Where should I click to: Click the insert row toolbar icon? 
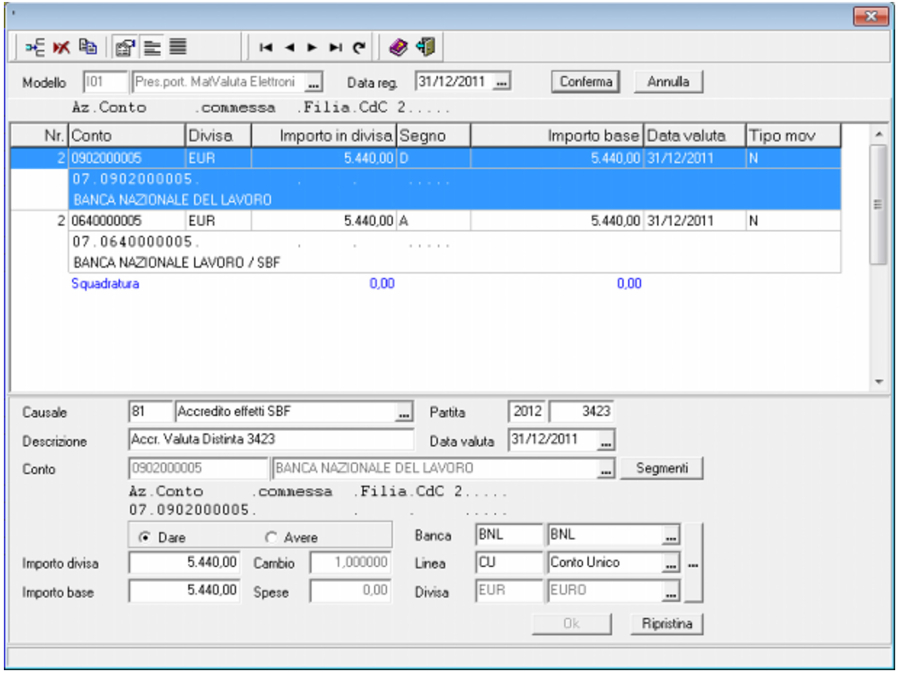pos(35,46)
